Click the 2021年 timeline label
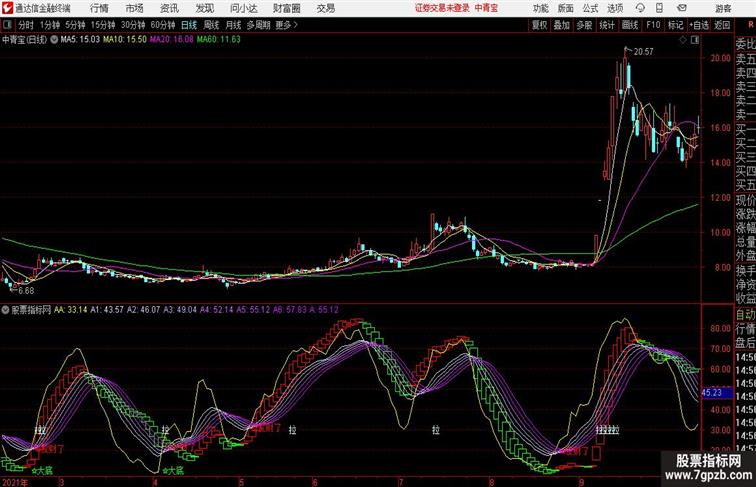Screen dimensions: 756x487 tap(14, 482)
